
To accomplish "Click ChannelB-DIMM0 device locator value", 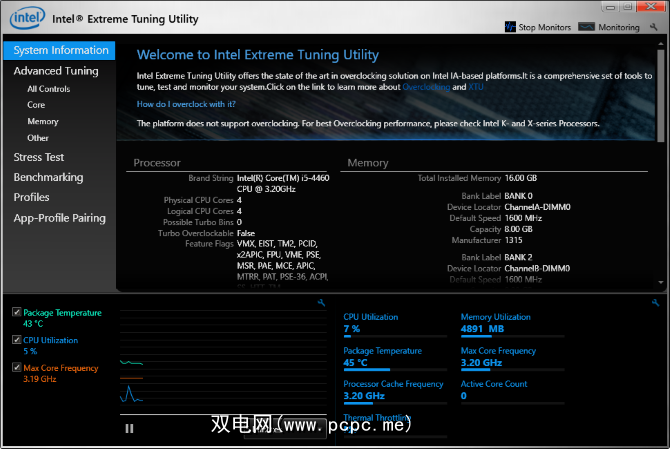I will point(537,268).
